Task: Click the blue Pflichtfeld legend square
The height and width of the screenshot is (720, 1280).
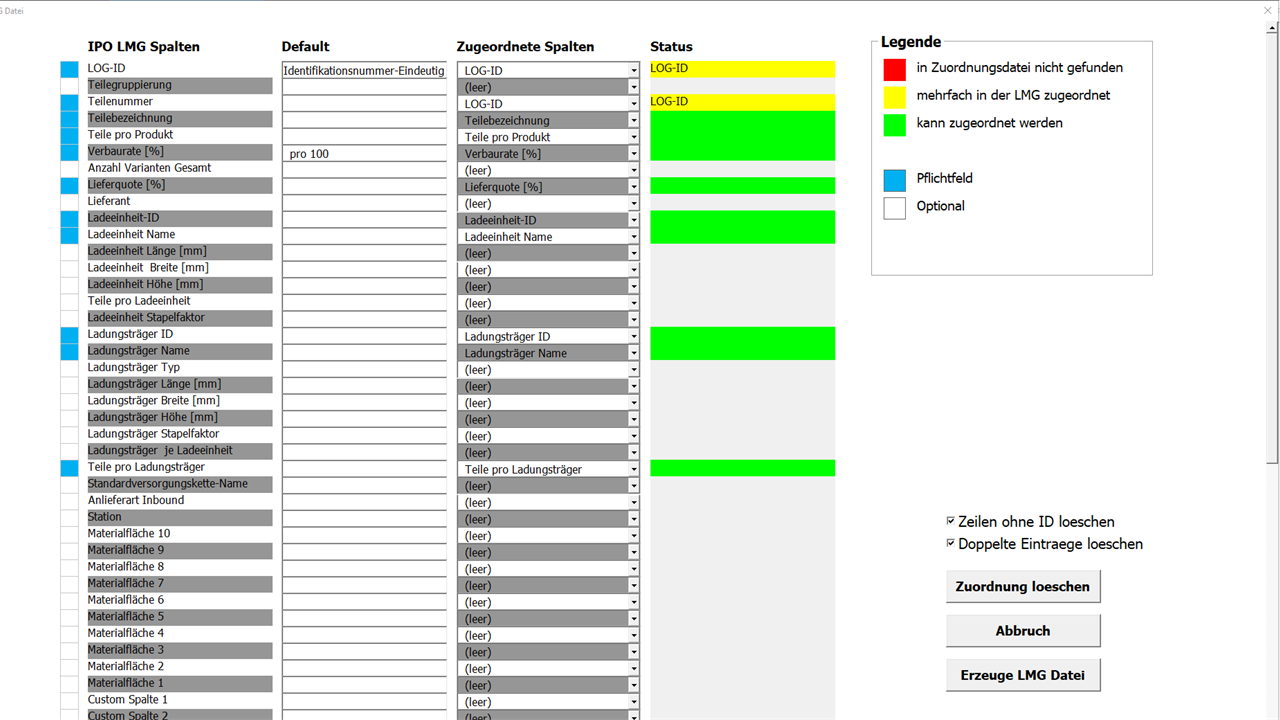Action: coord(894,180)
